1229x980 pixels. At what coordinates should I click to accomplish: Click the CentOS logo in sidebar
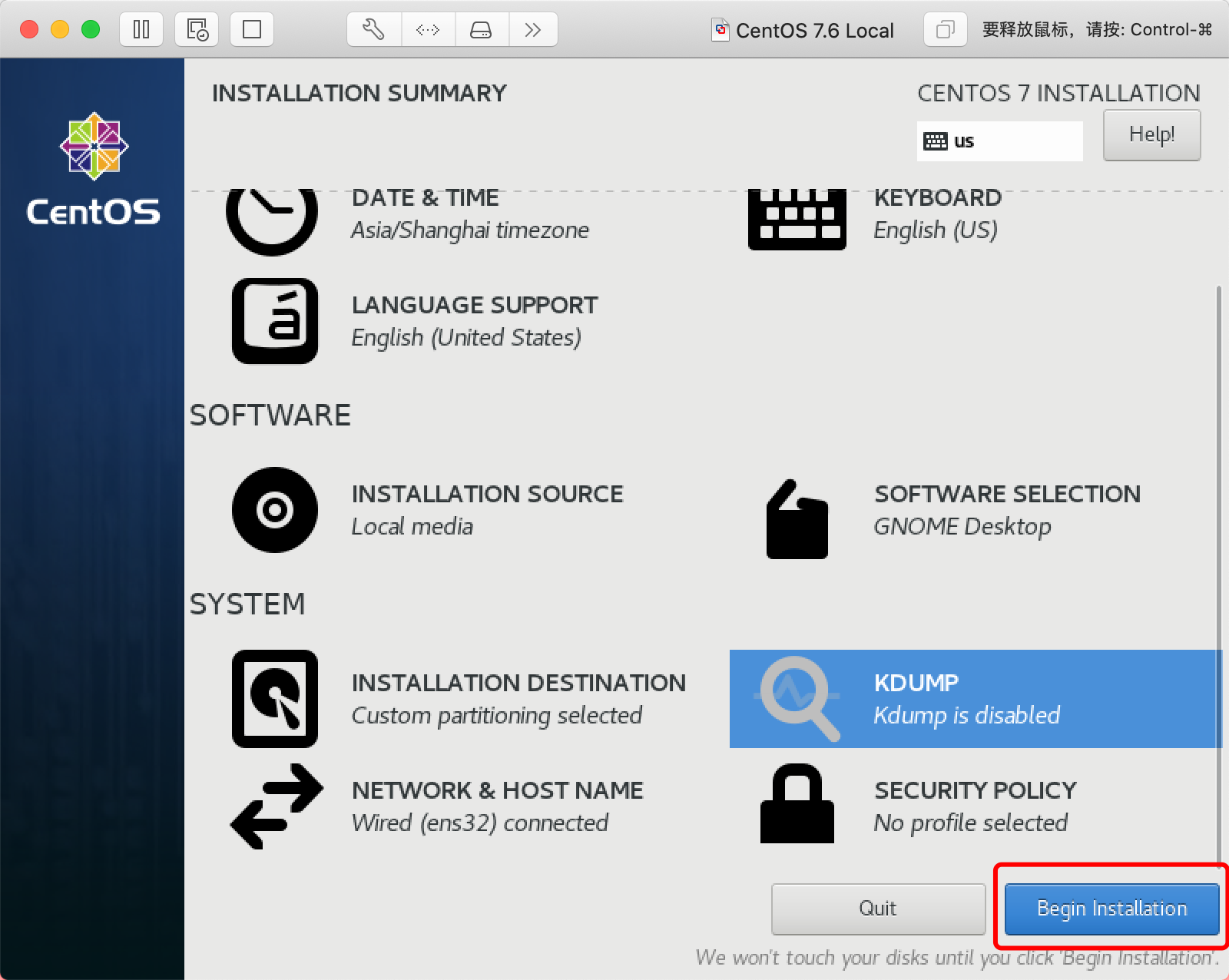(x=94, y=169)
